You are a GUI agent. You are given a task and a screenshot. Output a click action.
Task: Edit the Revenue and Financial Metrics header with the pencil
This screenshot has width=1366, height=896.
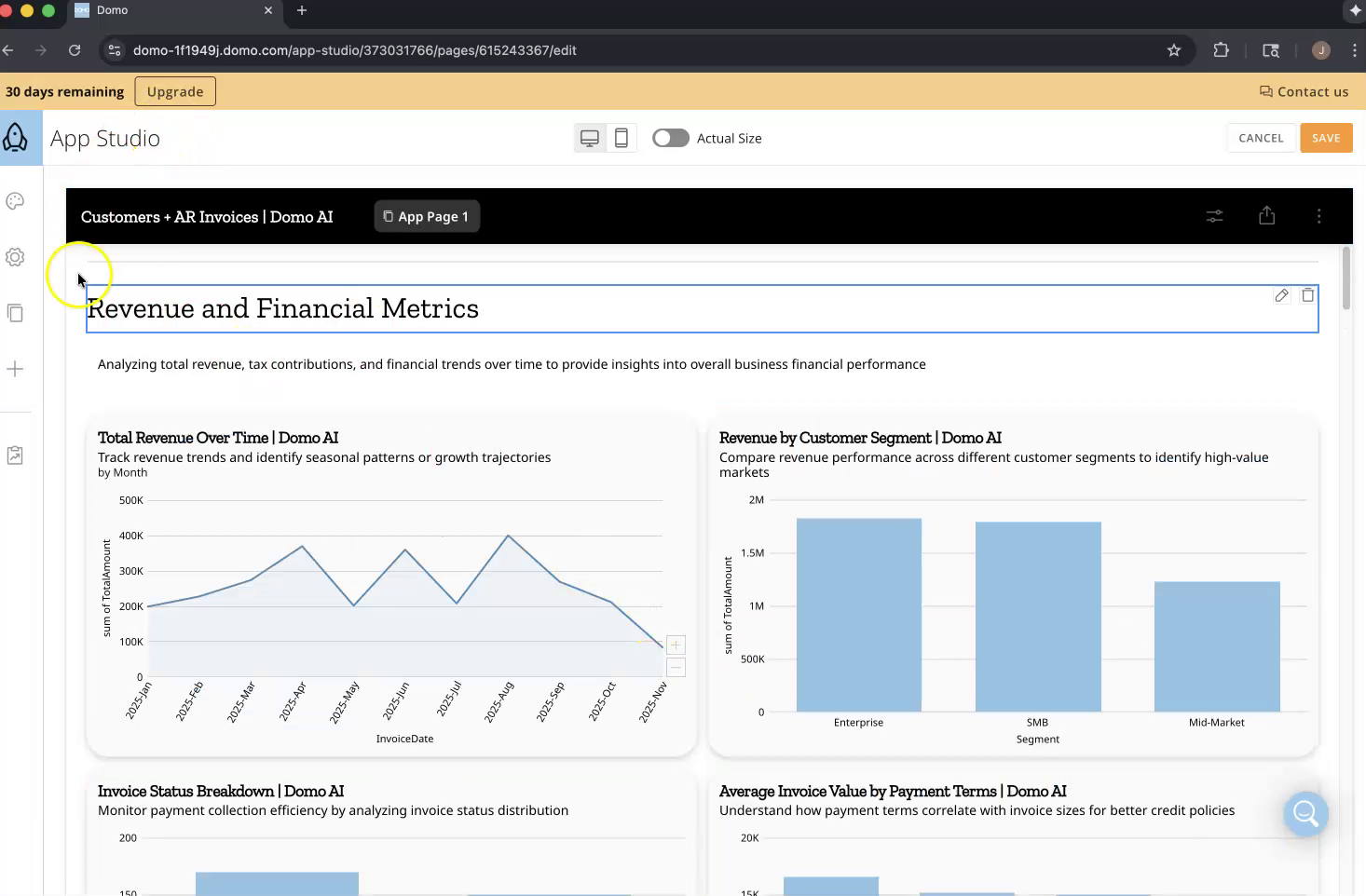[x=1281, y=295]
